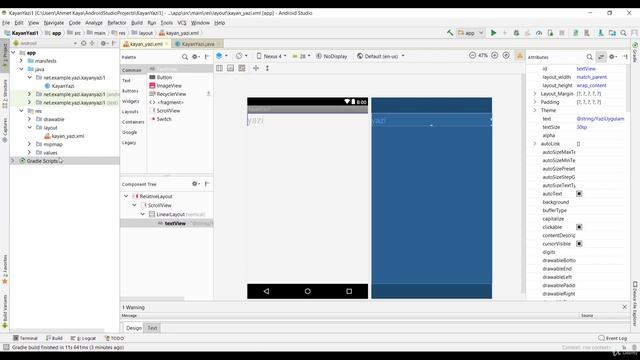The height and width of the screenshot is (360, 640).
Task: Open the Terminal tool window
Action: [25, 338]
